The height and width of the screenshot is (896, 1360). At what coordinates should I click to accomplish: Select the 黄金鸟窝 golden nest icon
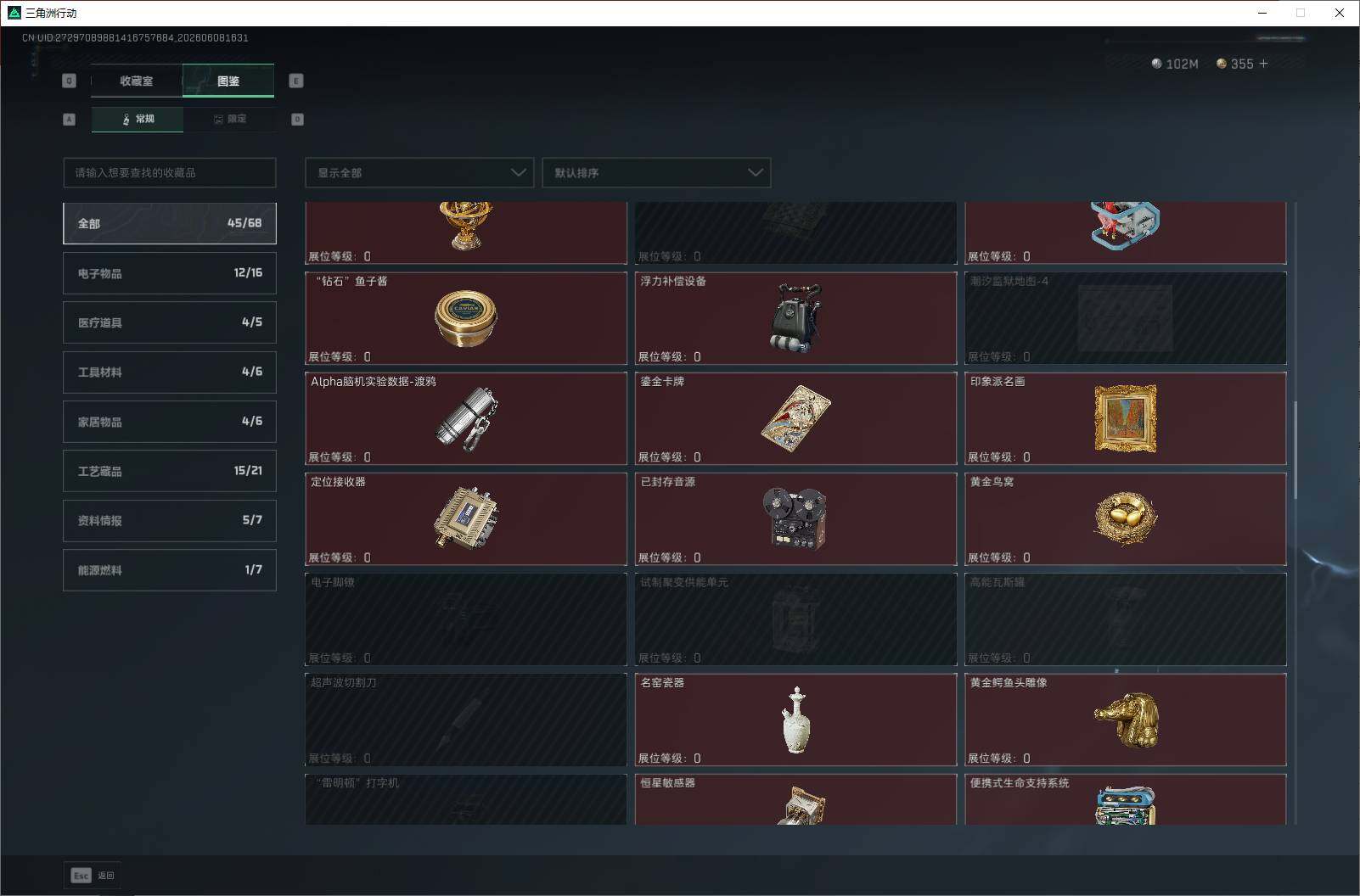[x=1126, y=518]
